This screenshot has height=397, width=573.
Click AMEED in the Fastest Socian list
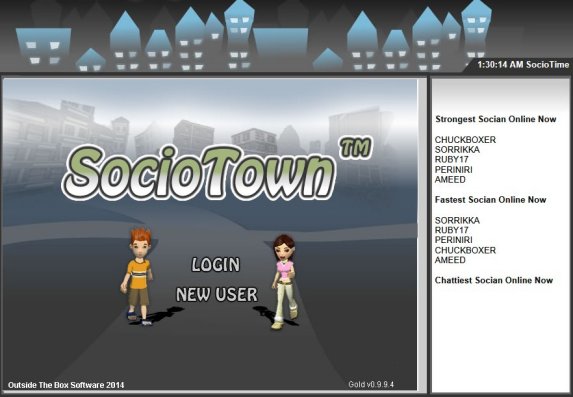[x=450, y=260]
